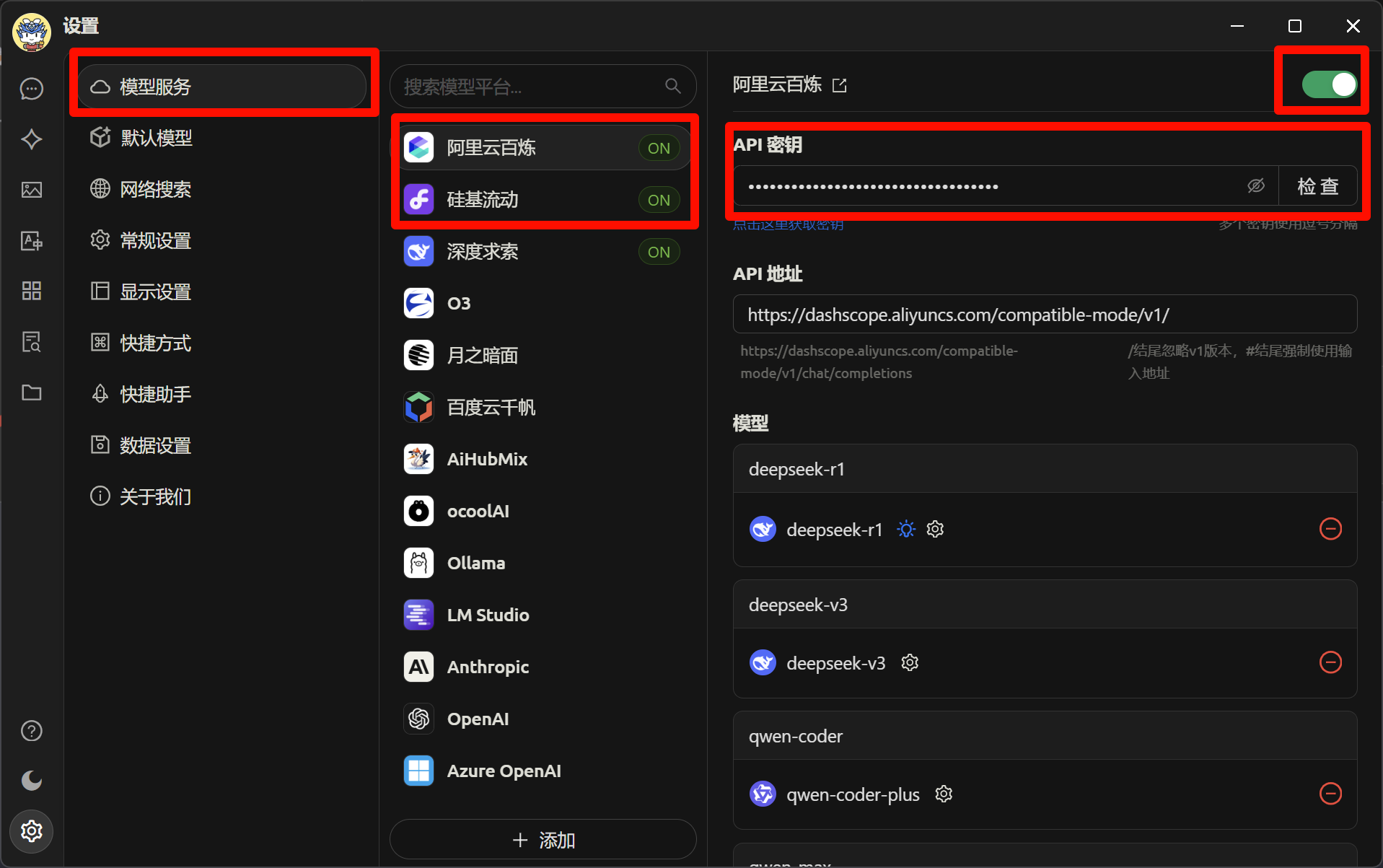This screenshot has height=868, width=1383.
Task: Open the agents sparkle sidebar icon
Action: click(32, 139)
